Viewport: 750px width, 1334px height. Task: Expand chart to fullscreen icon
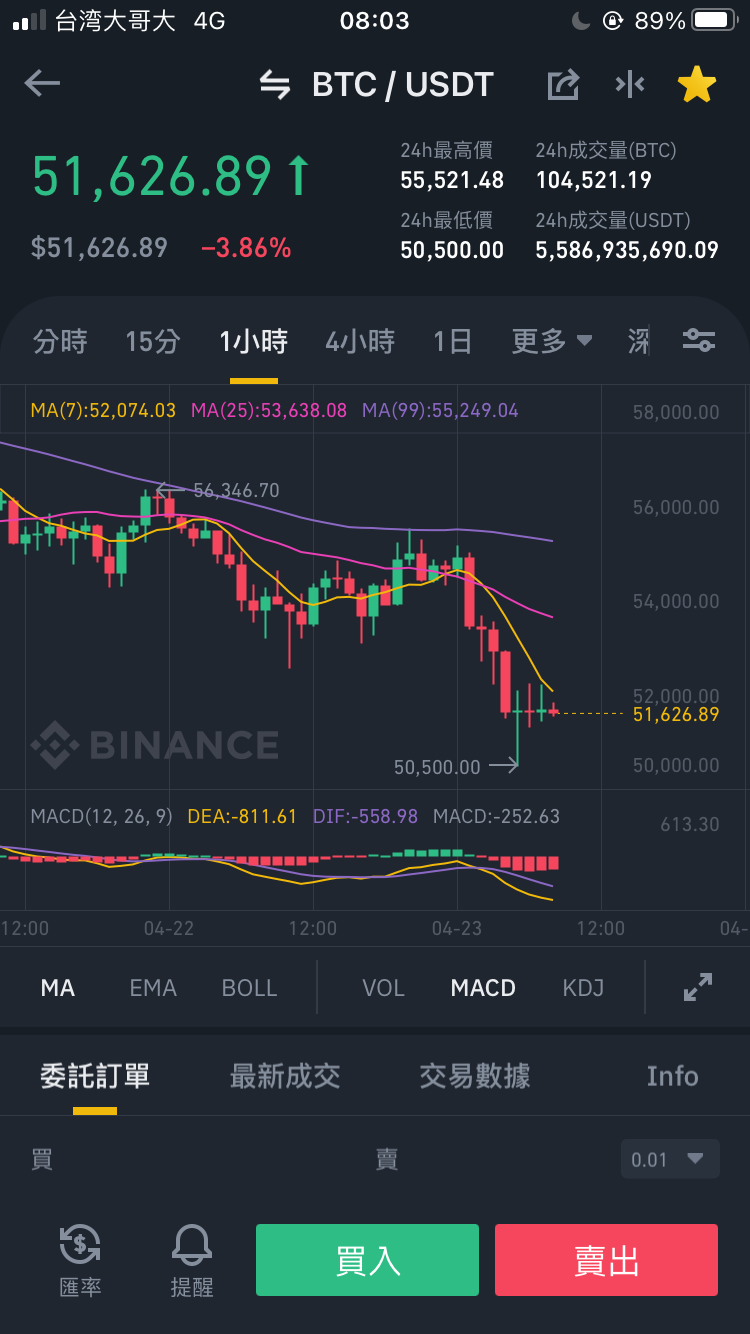click(698, 987)
